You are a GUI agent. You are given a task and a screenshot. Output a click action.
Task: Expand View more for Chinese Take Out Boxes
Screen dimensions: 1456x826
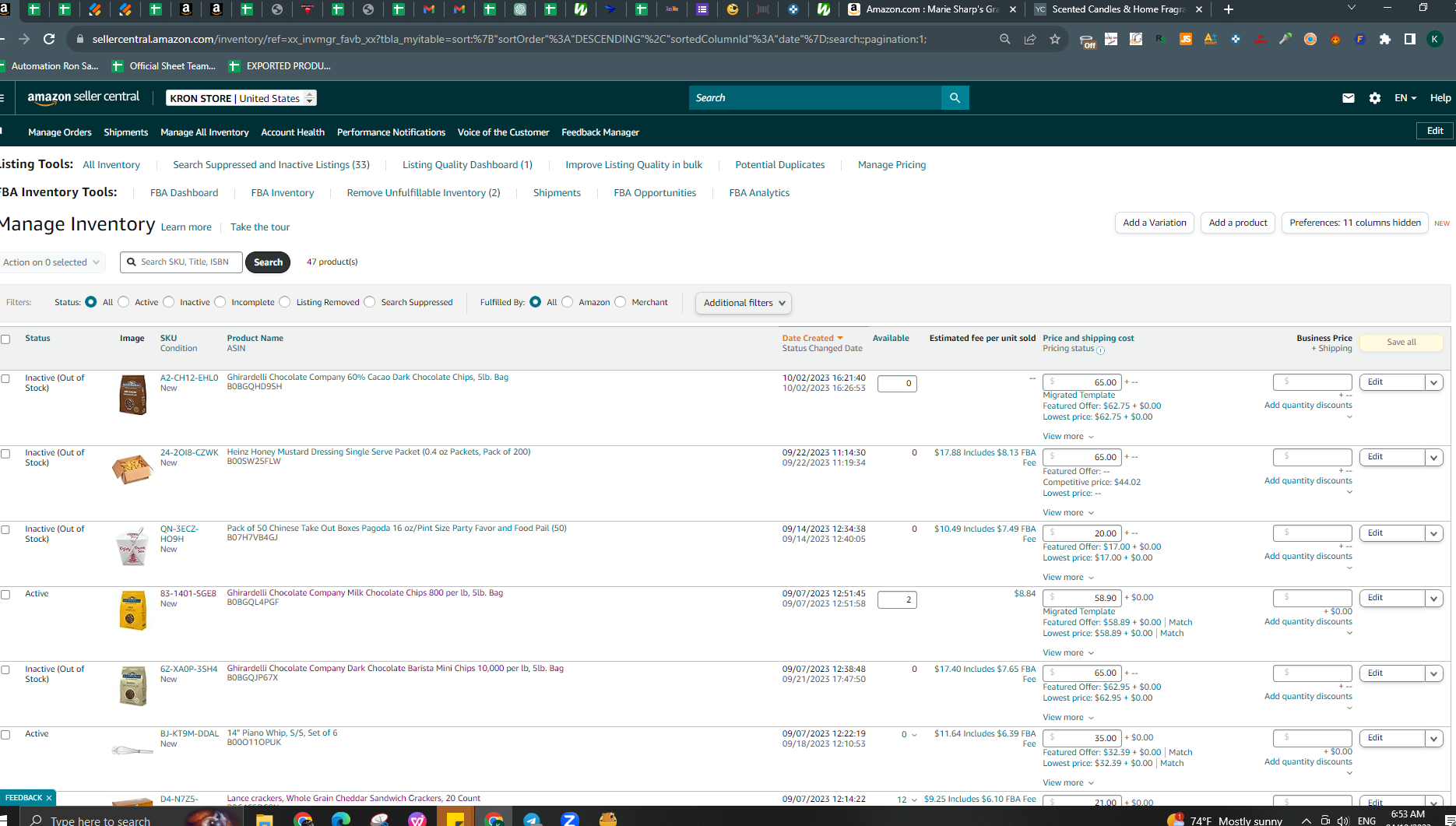pyautogui.click(x=1068, y=577)
